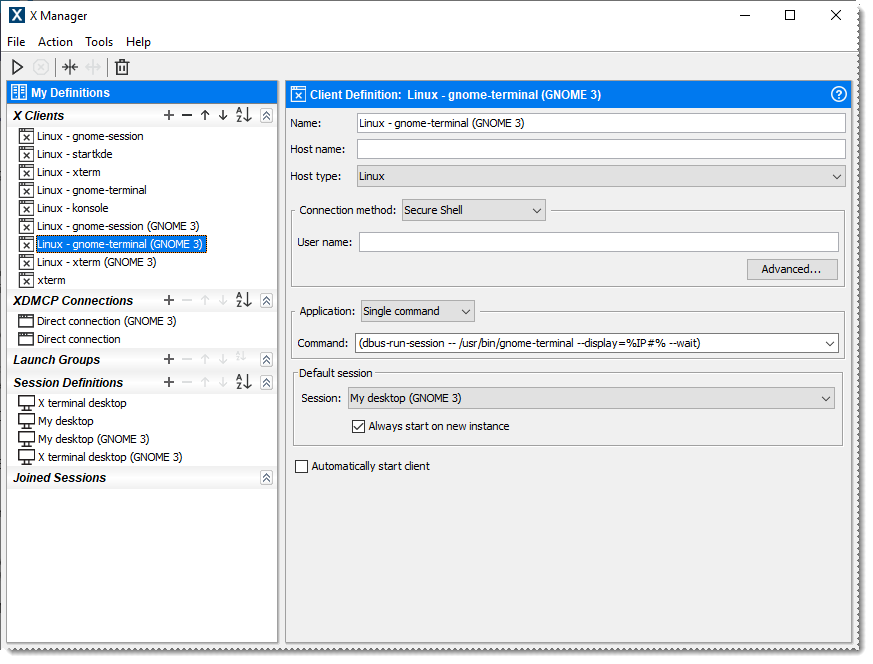Open the Action menu

pos(55,42)
